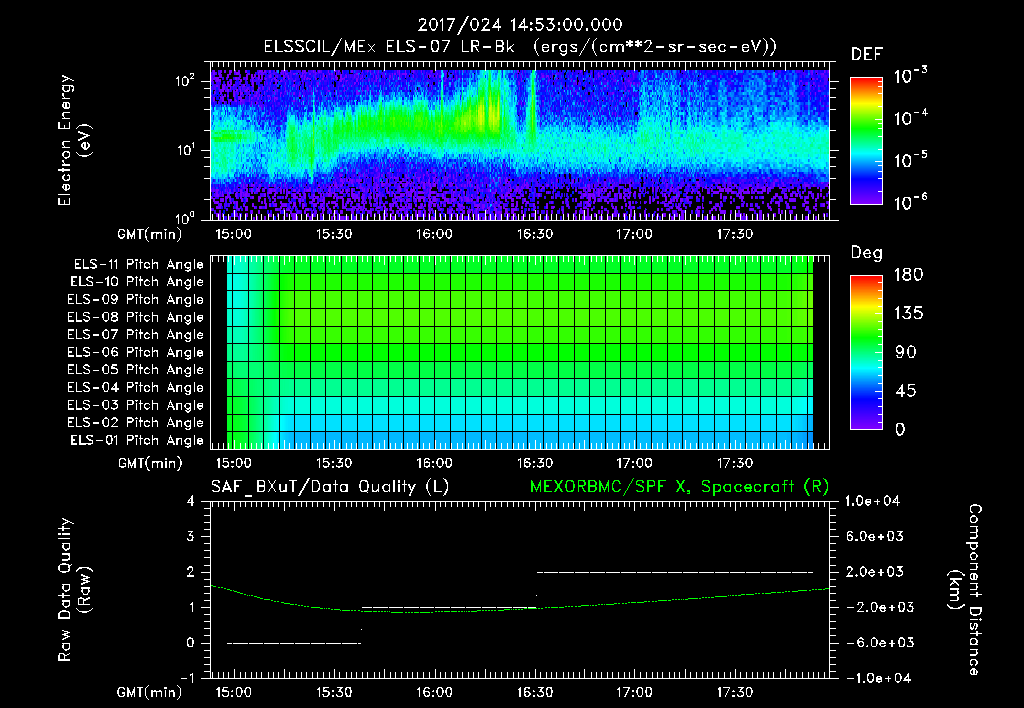This screenshot has height=708, width=1024.
Task: Click the 180 tick on Deg scale
Action: (908, 275)
